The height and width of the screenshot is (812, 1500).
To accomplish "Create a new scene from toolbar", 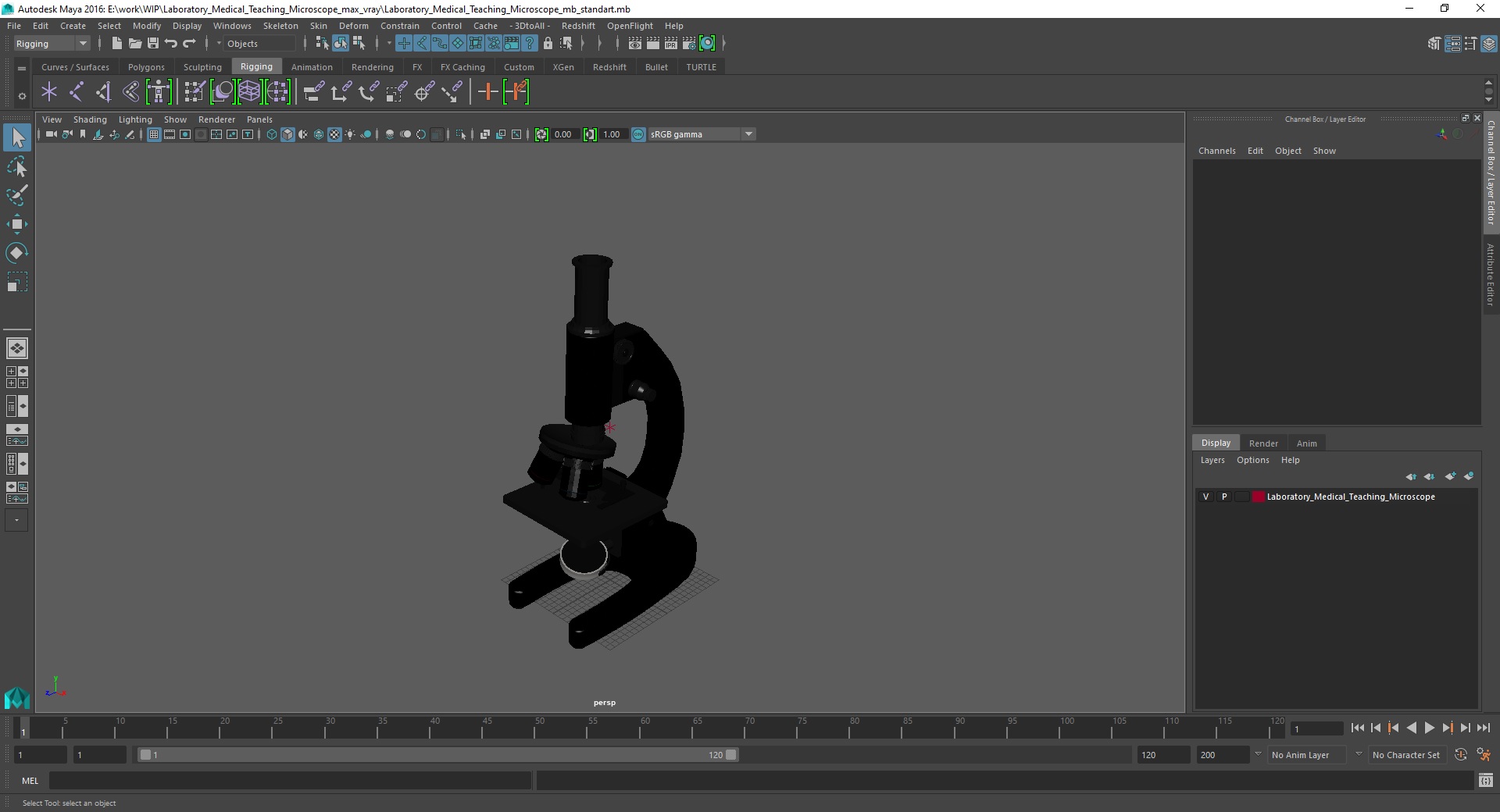I will point(117,44).
